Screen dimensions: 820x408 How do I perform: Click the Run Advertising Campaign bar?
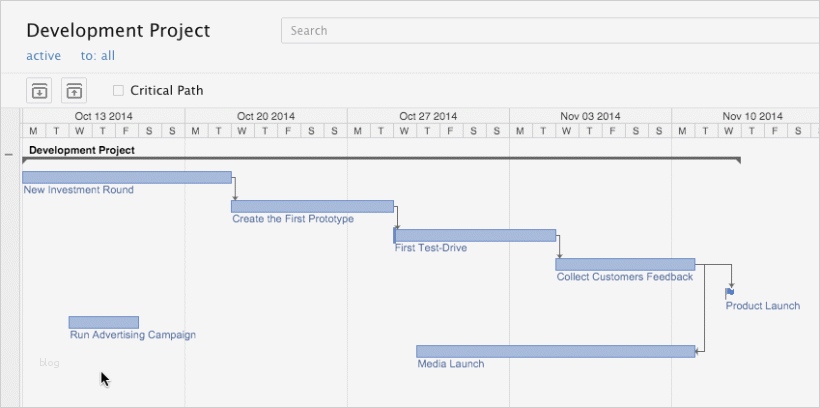pos(104,322)
